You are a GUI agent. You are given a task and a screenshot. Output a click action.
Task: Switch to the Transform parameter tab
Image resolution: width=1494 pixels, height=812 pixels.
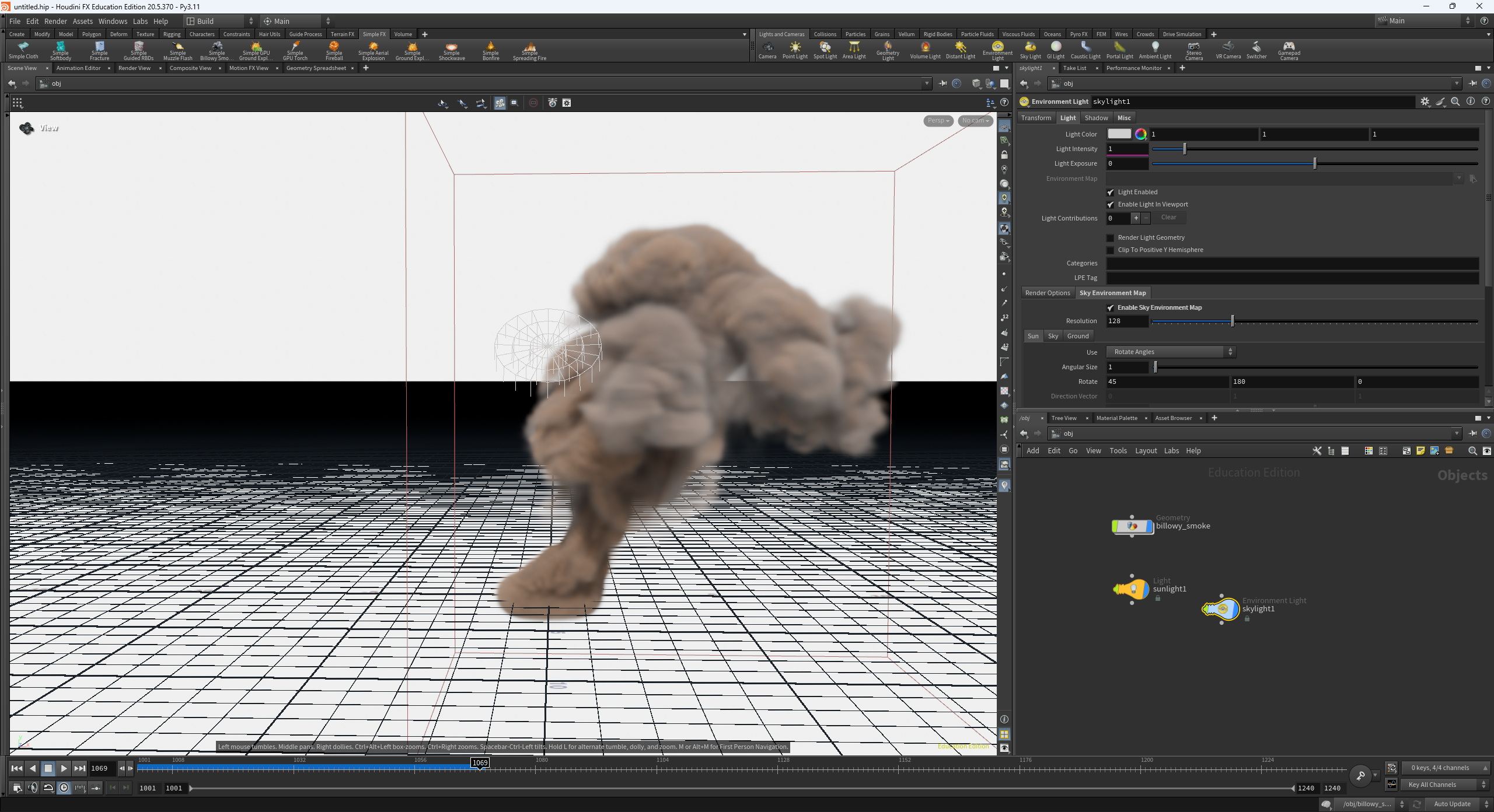point(1036,118)
